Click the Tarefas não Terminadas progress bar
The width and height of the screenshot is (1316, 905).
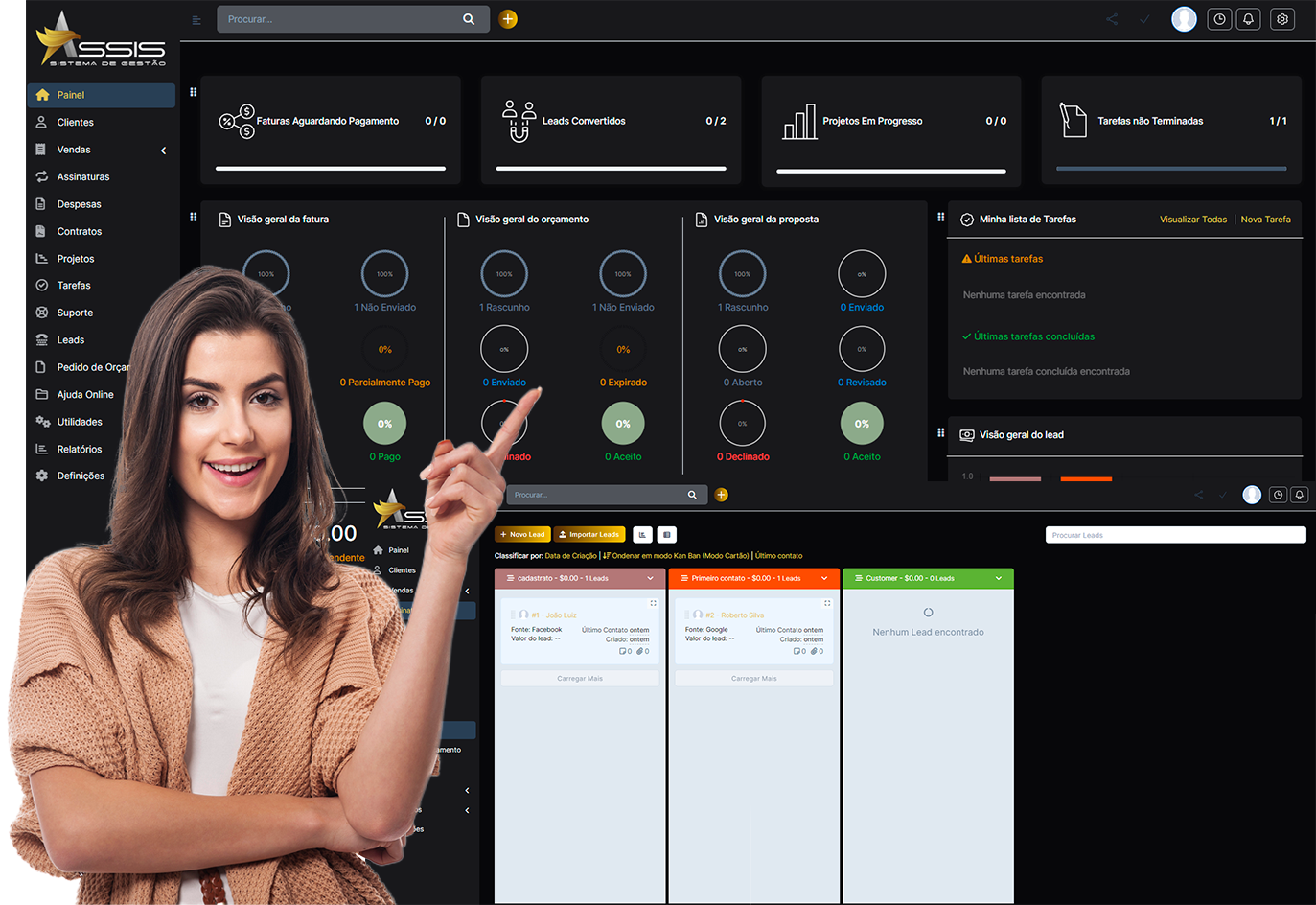coord(1170,169)
